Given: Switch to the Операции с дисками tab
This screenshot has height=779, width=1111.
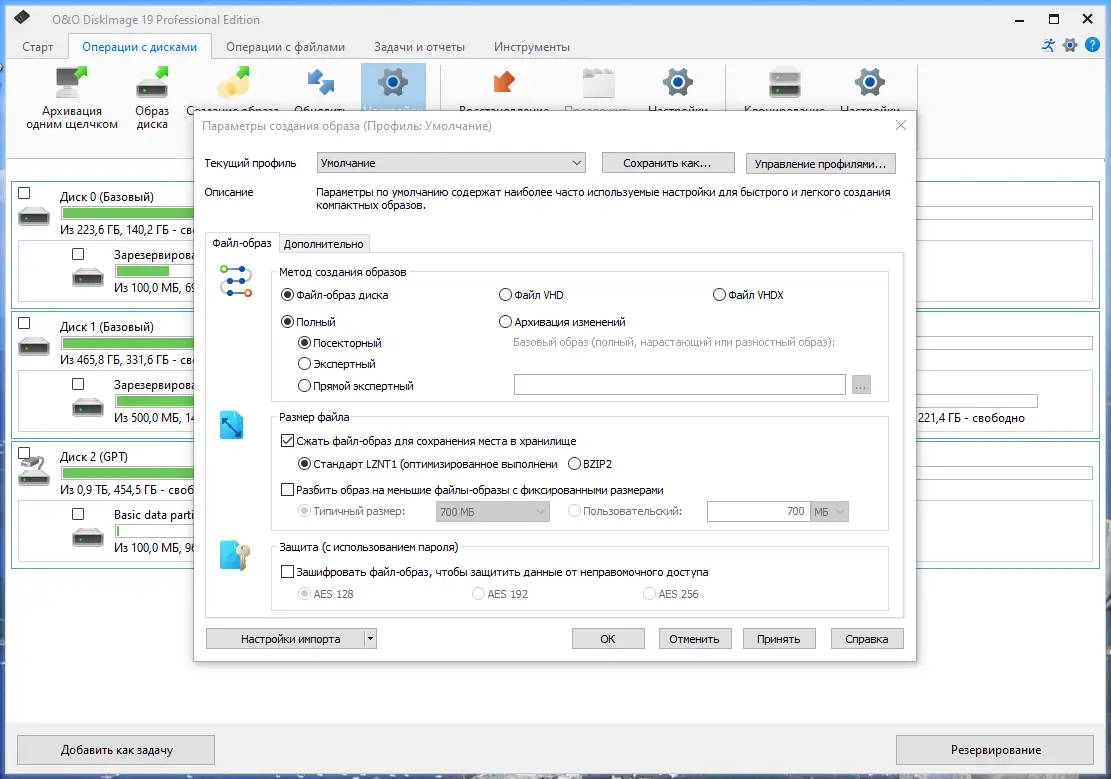Looking at the screenshot, I should point(140,47).
